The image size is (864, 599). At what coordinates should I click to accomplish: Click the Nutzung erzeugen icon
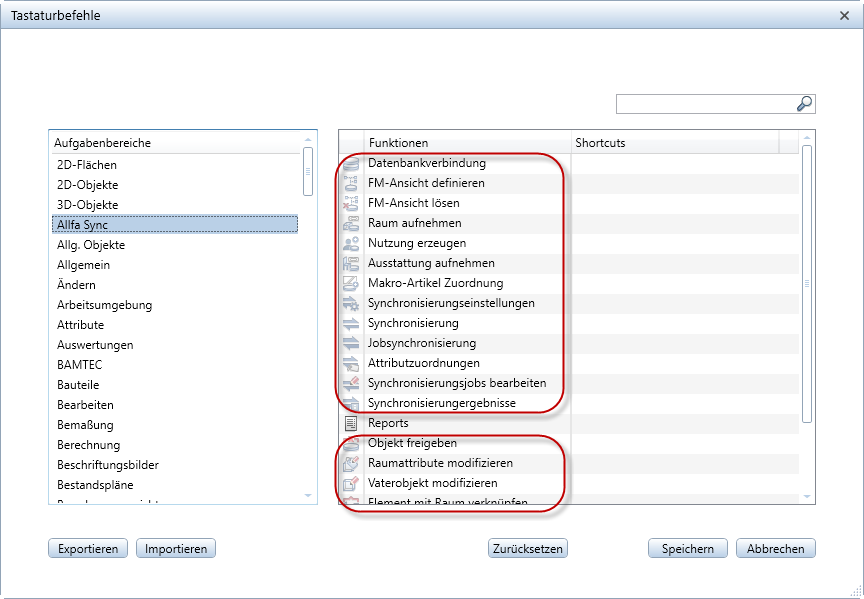pyautogui.click(x=351, y=244)
